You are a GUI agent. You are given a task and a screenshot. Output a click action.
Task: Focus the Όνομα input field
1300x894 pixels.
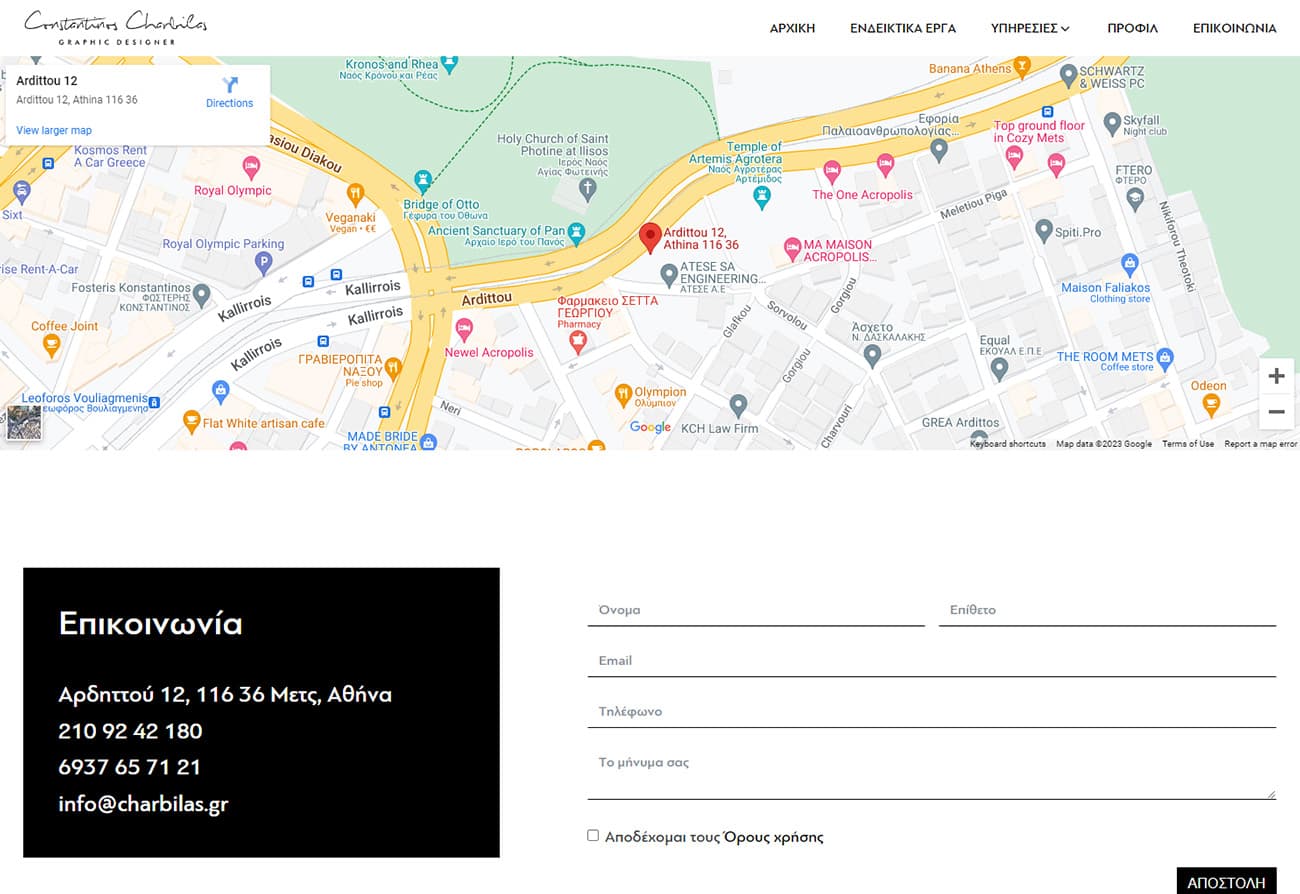pyautogui.click(x=756, y=610)
